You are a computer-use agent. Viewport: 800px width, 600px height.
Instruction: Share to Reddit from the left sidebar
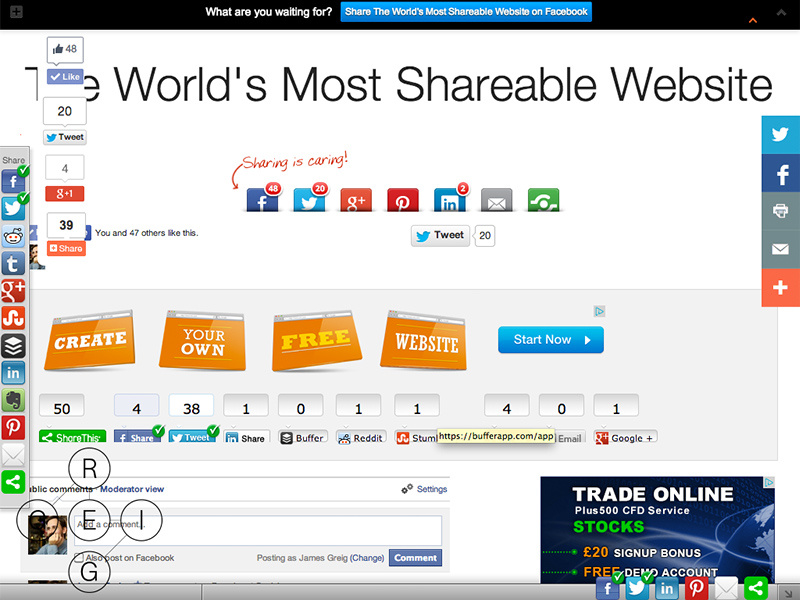[13, 236]
